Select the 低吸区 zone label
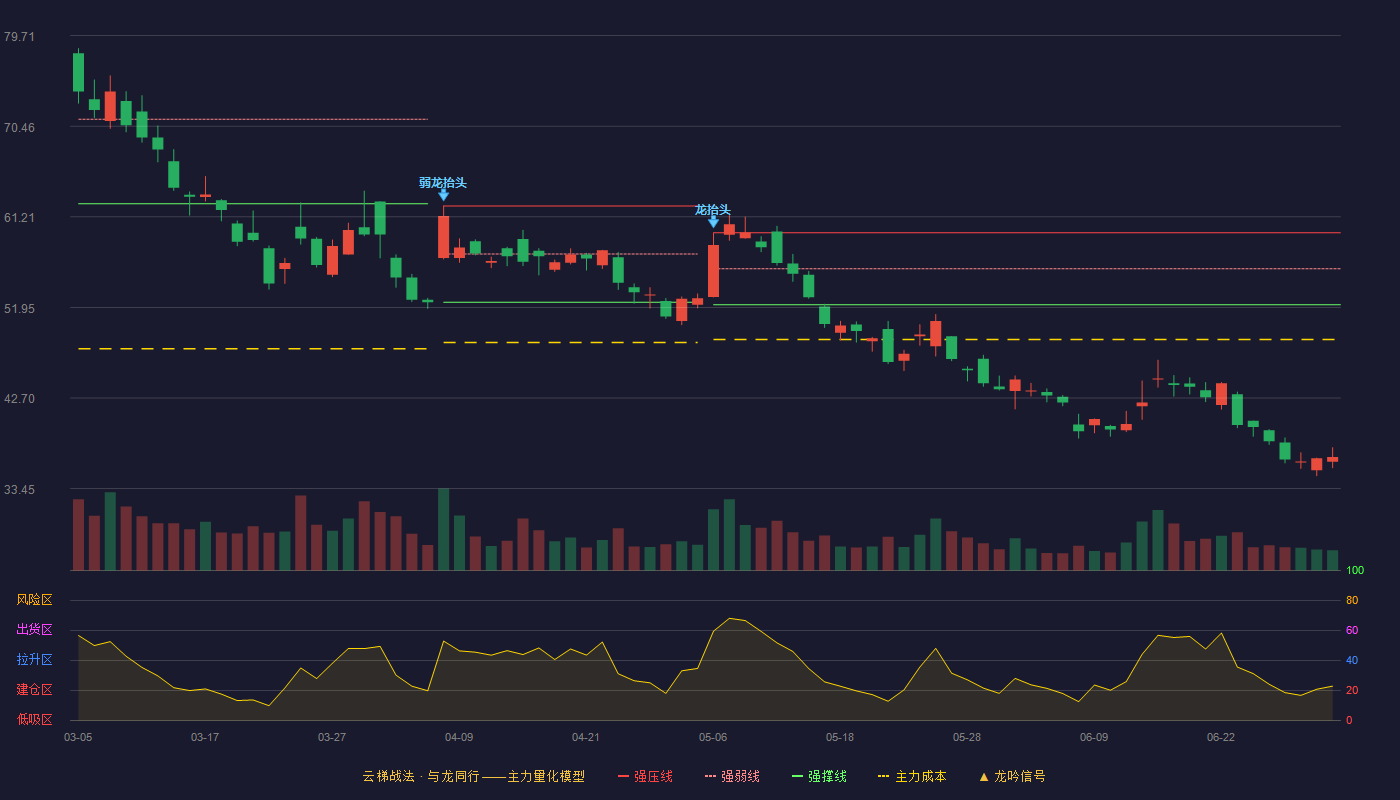The width and height of the screenshot is (1400, 800). (x=34, y=720)
